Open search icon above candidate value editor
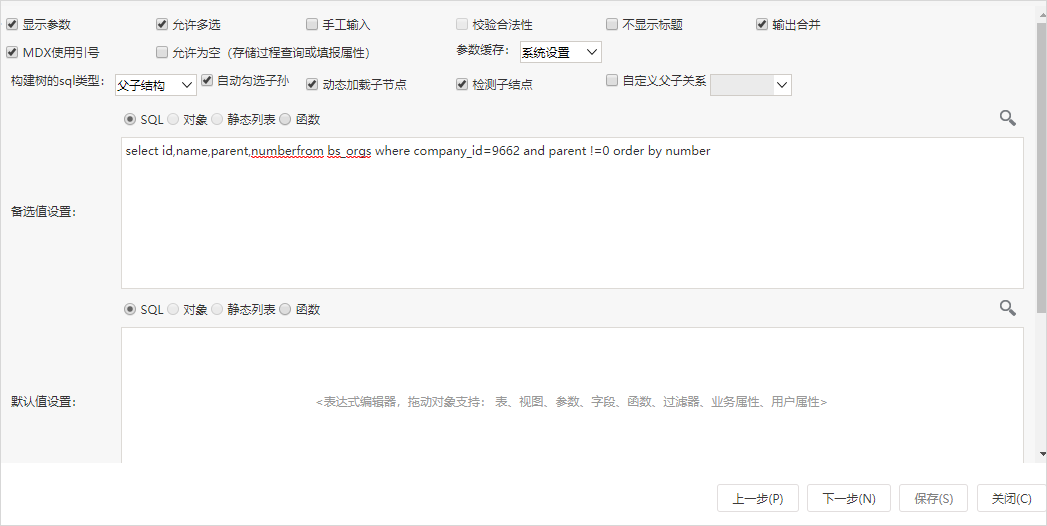Screen dimensions: 1047x526 [1008, 118]
